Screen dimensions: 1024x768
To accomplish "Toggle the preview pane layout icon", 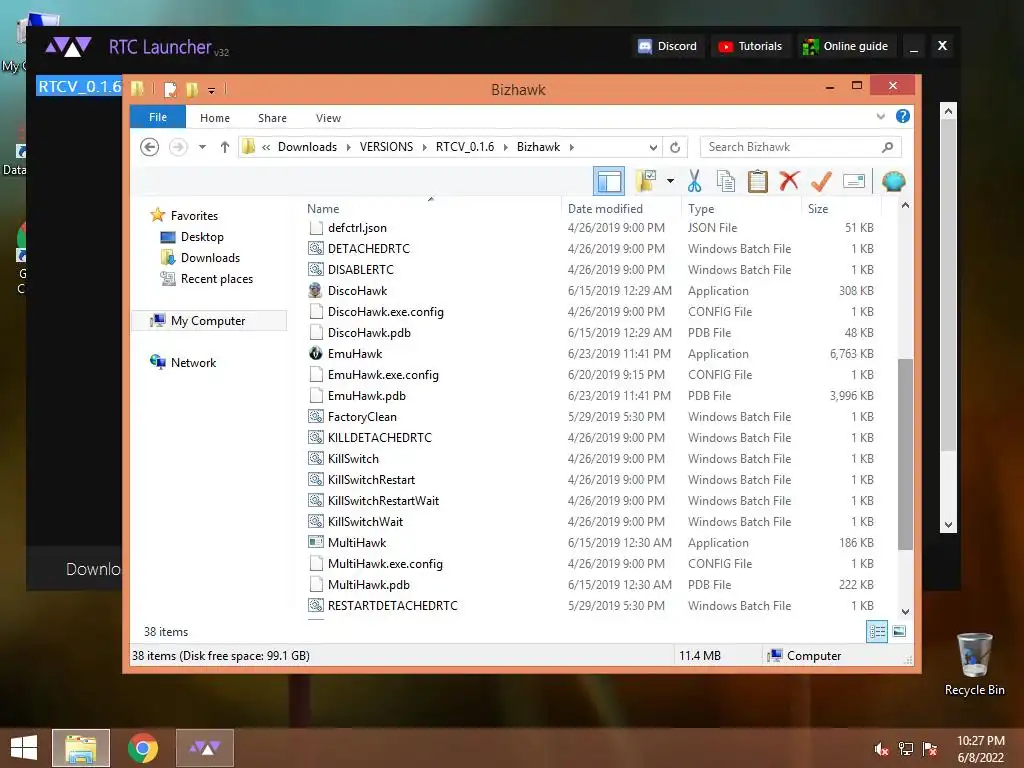I will tap(609, 181).
